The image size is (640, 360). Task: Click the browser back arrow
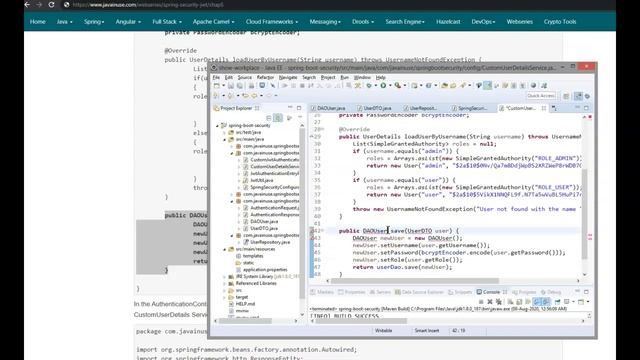coord(27,4)
